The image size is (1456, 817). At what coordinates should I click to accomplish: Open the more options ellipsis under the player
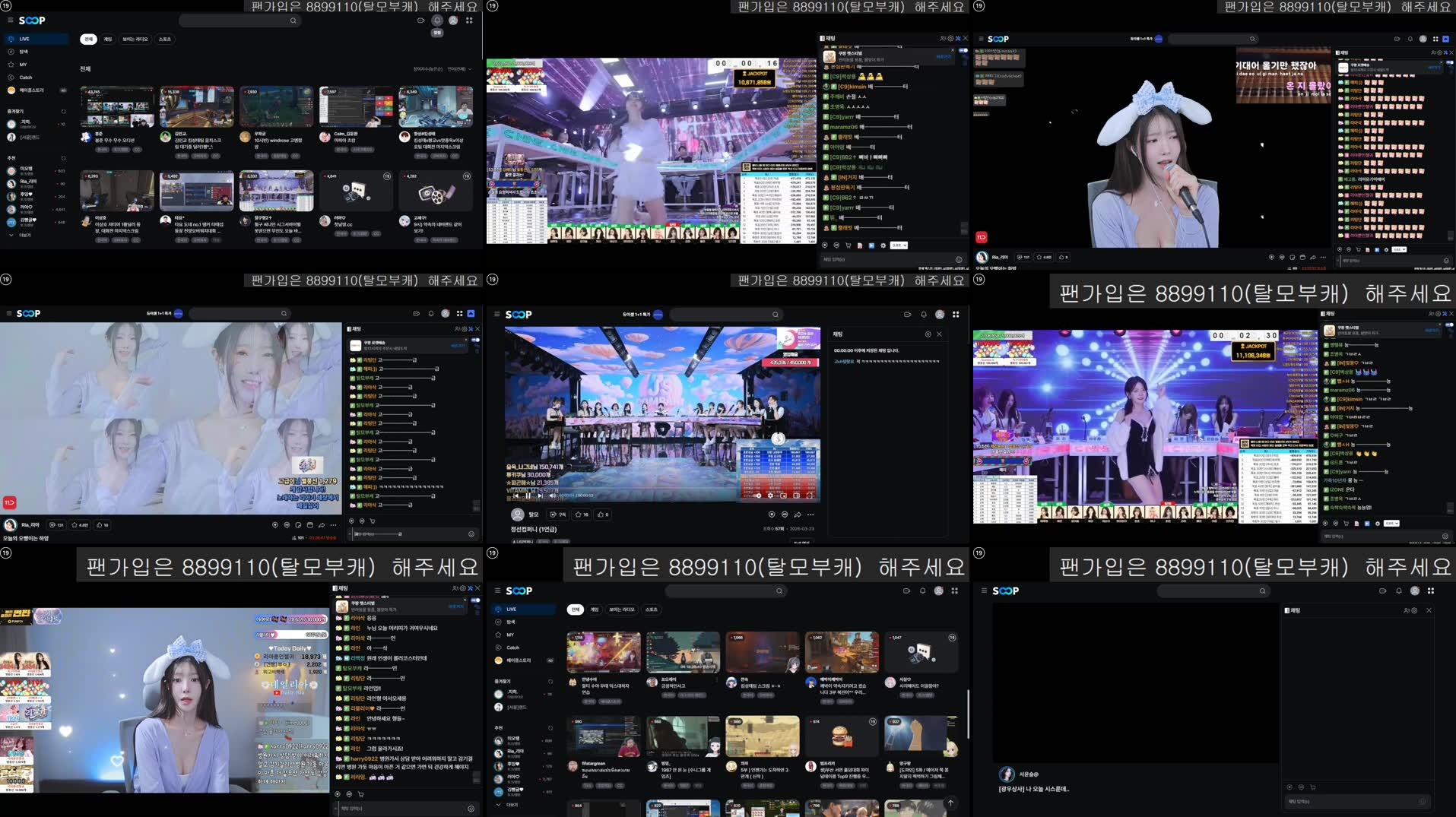pos(333,525)
